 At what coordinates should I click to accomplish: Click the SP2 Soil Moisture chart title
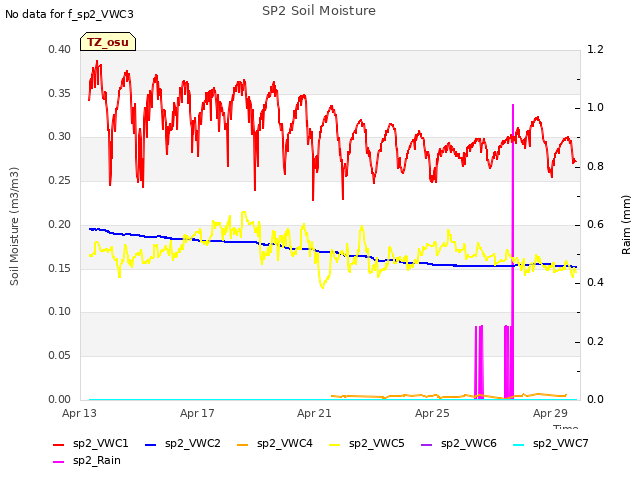tap(319, 11)
